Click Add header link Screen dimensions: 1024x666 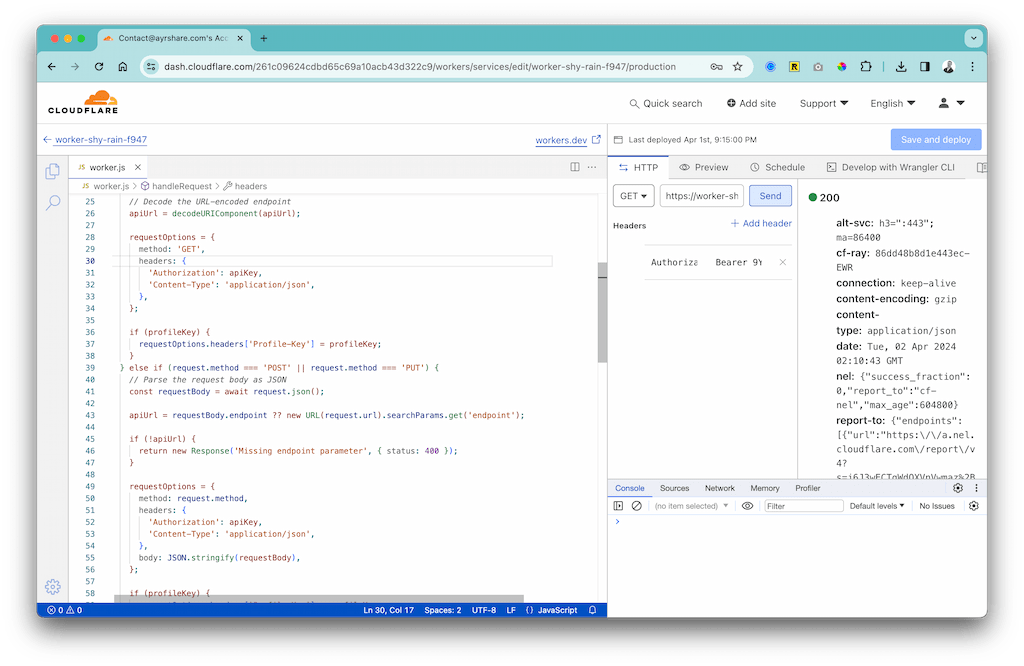pos(761,223)
